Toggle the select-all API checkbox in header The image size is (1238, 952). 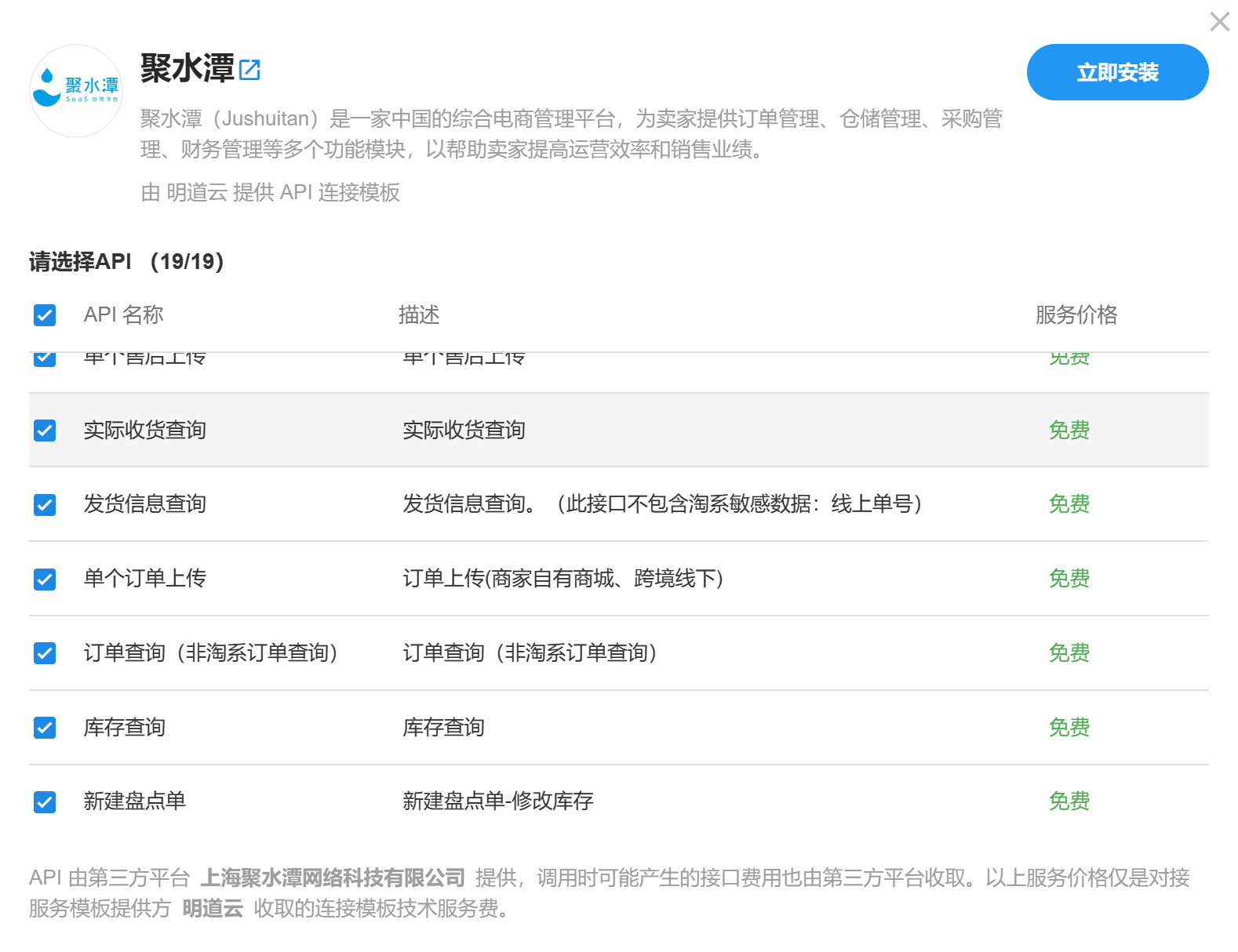tap(45, 315)
